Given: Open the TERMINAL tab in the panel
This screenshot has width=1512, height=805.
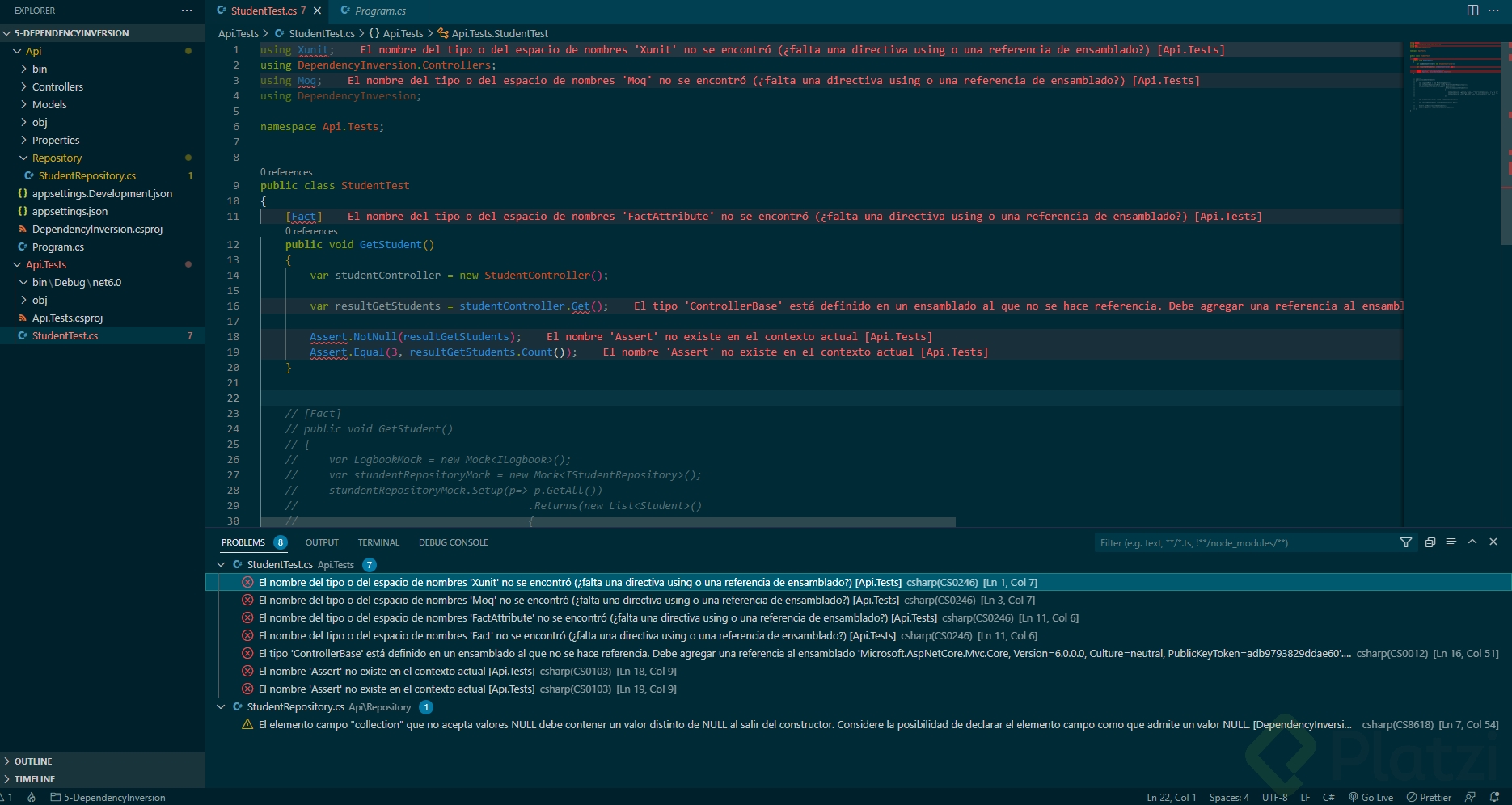Looking at the screenshot, I should (x=378, y=542).
